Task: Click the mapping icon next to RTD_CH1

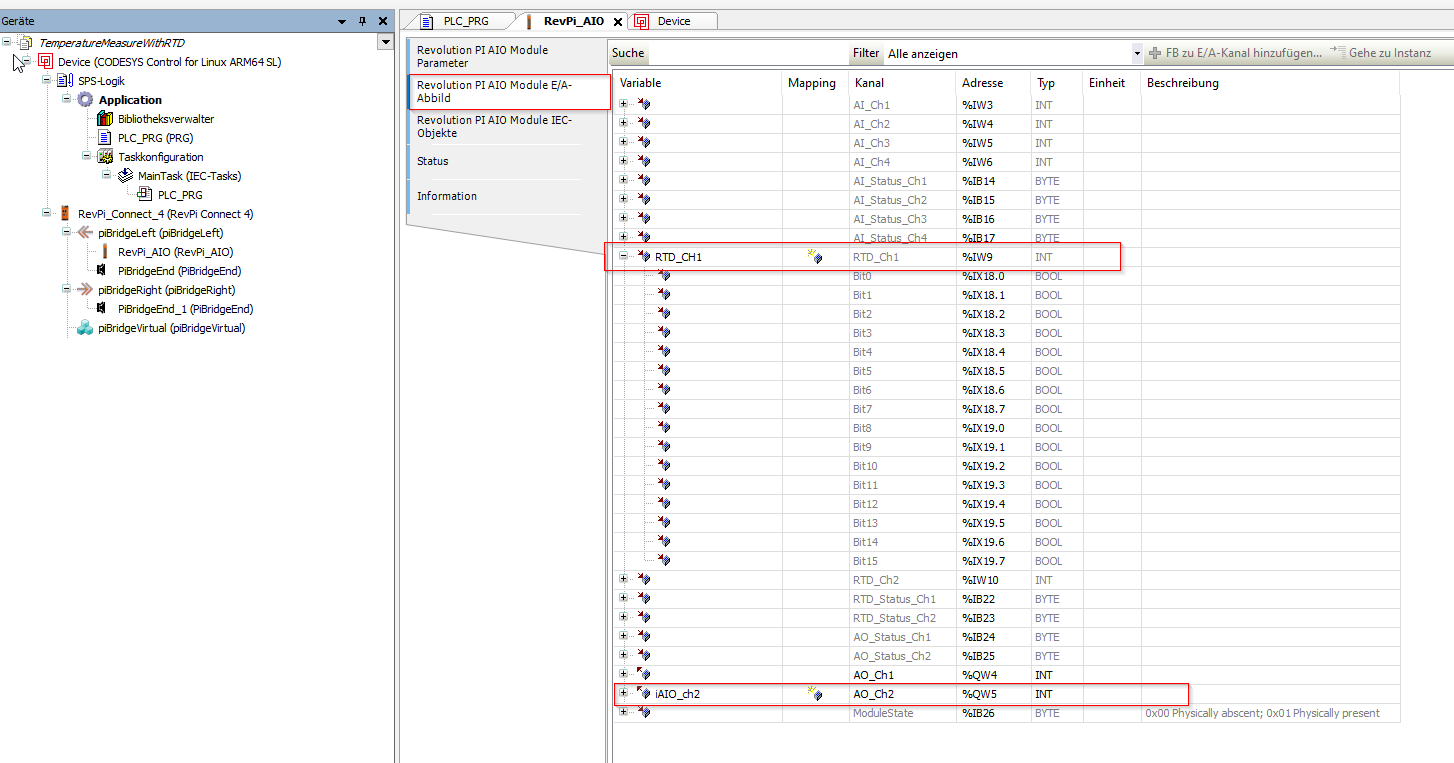Action: pos(812,257)
